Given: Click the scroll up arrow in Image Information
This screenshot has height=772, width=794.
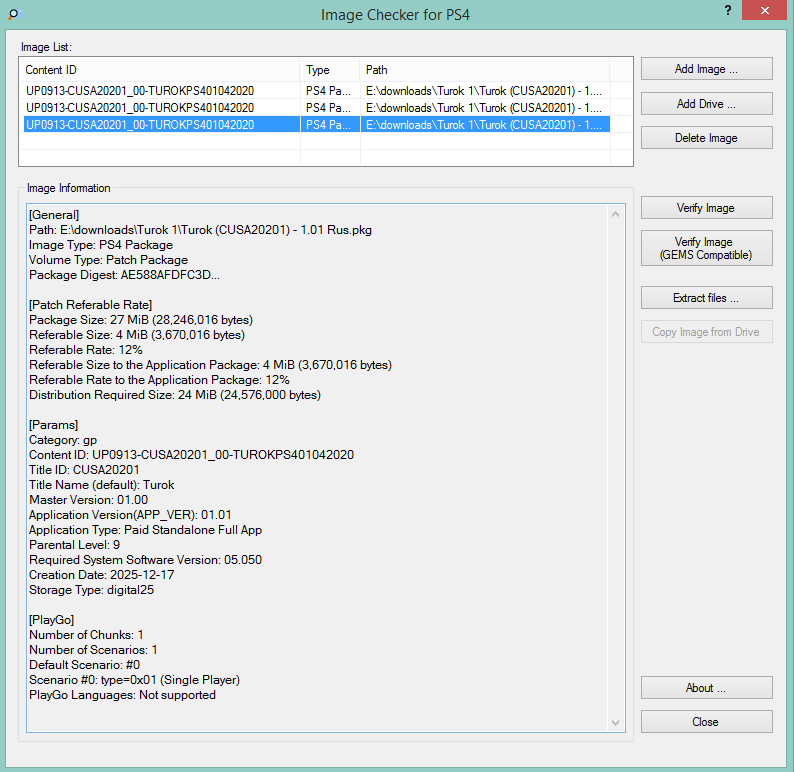Looking at the screenshot, I should click(x=617, y=213).
